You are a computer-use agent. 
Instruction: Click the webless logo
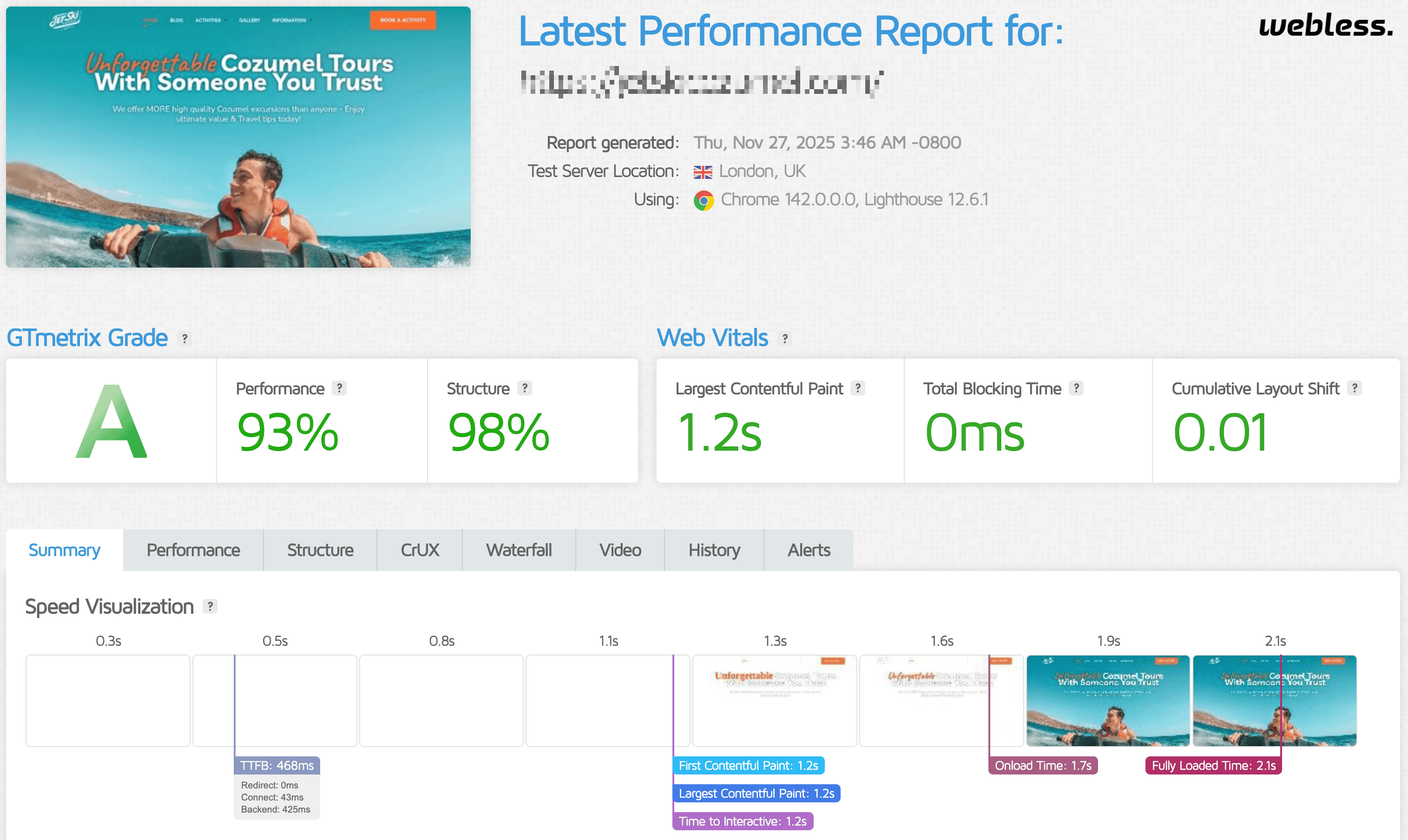[x=1325, y=26]
